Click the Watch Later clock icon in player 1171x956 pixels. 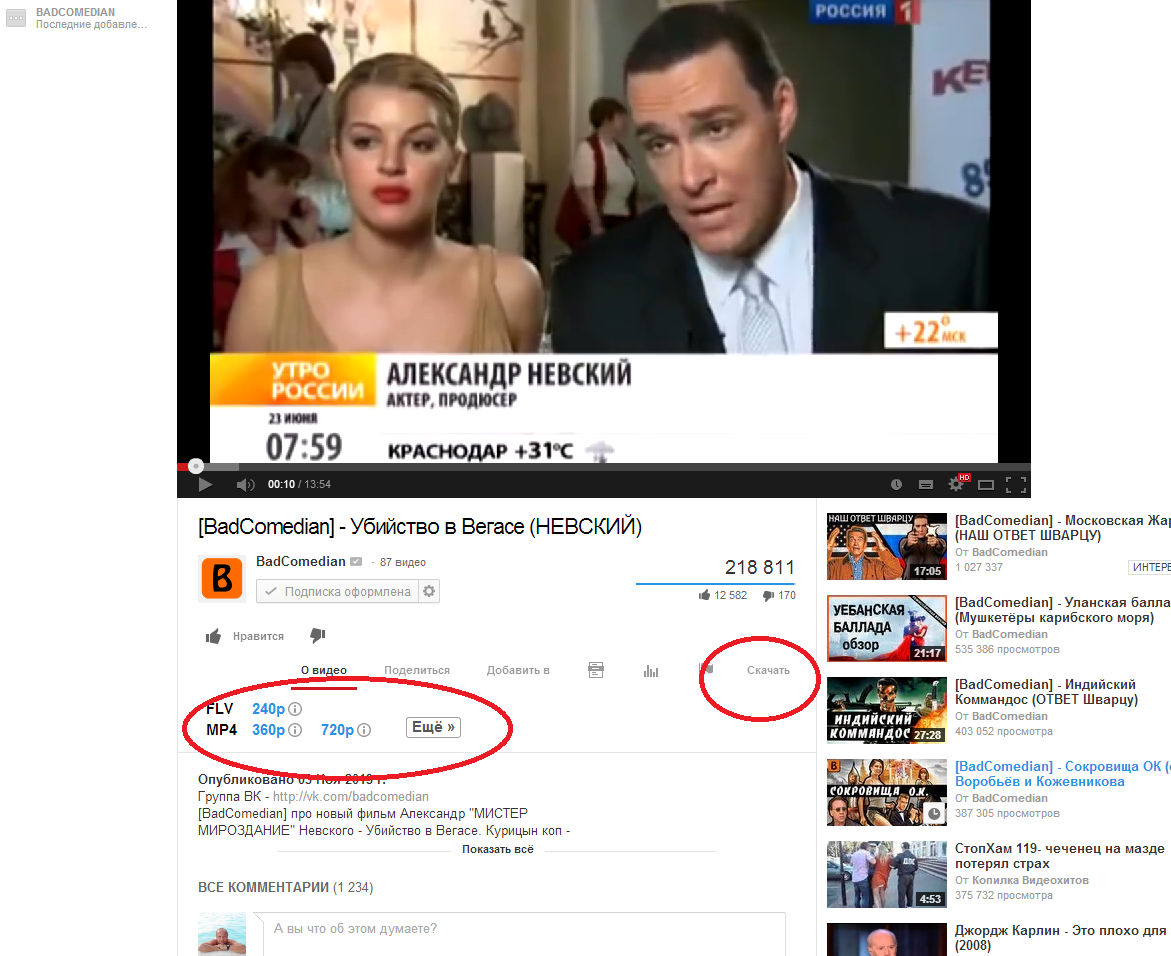coord(896,485)
